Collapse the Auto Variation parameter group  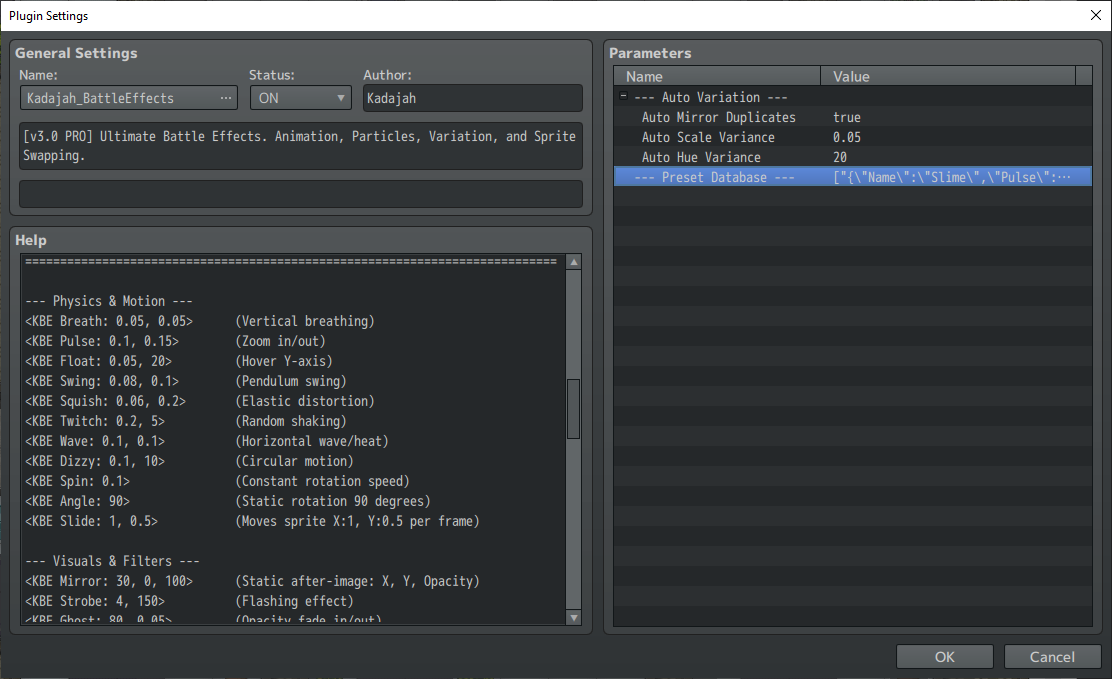click(x=623, y=96)
